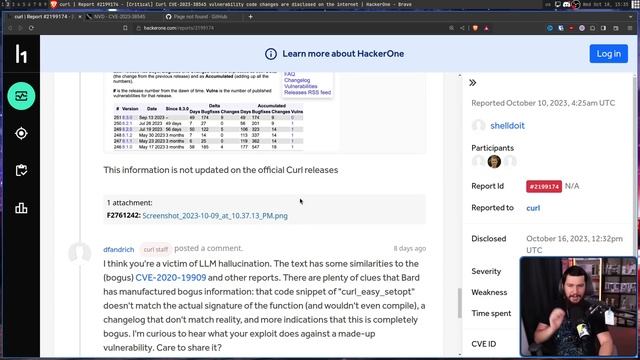Click the OBS tray icon

pyautogui.click(x=576, y=4)
